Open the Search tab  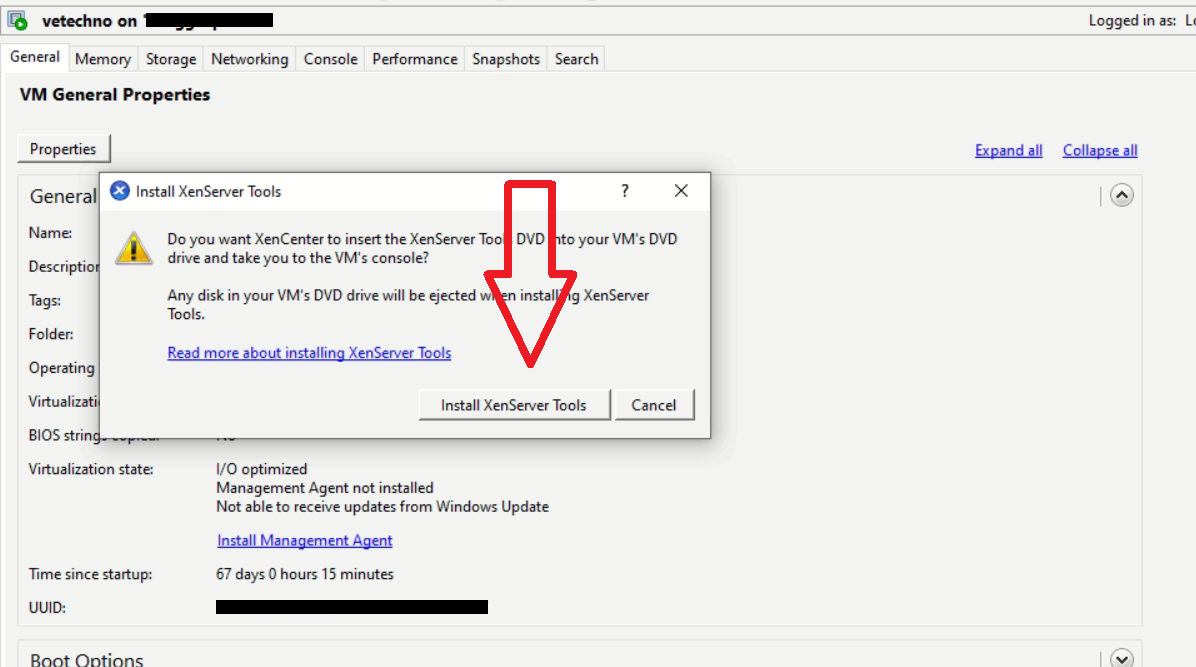coord(576,58)
